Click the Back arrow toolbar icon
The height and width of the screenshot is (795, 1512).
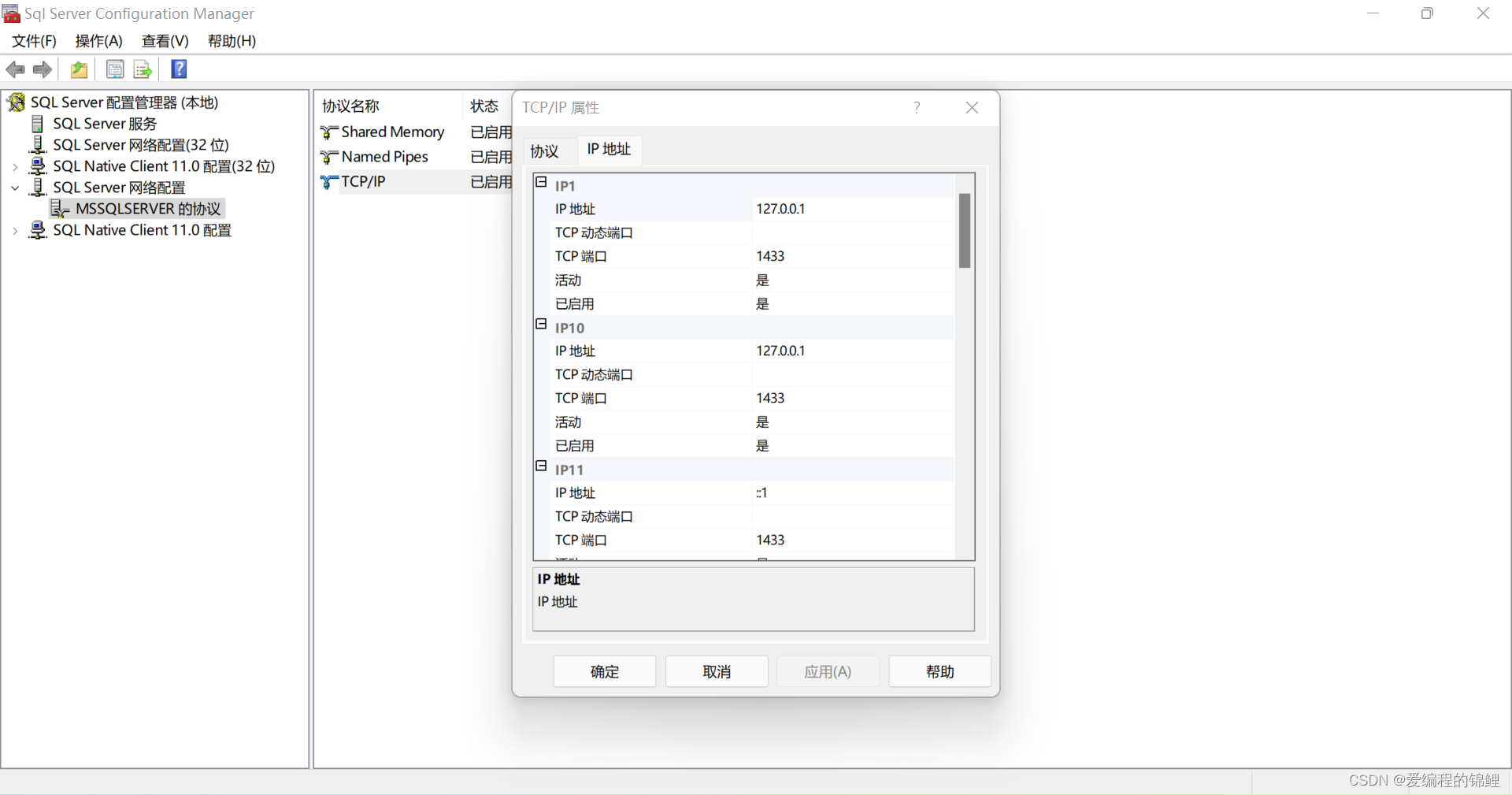(16, 70)
